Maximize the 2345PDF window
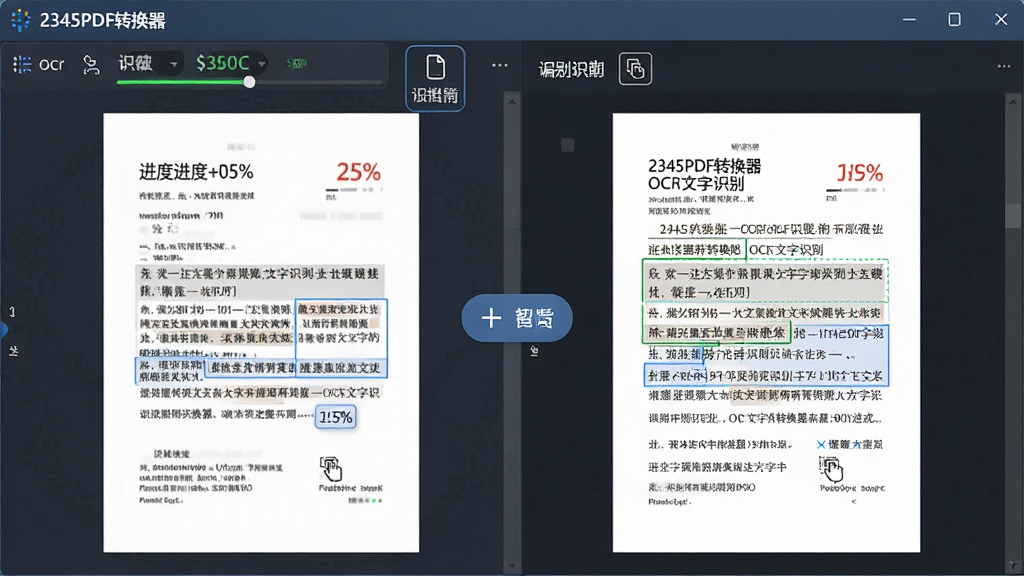Viewport: 1024px width, 576px height. (954, 20)
